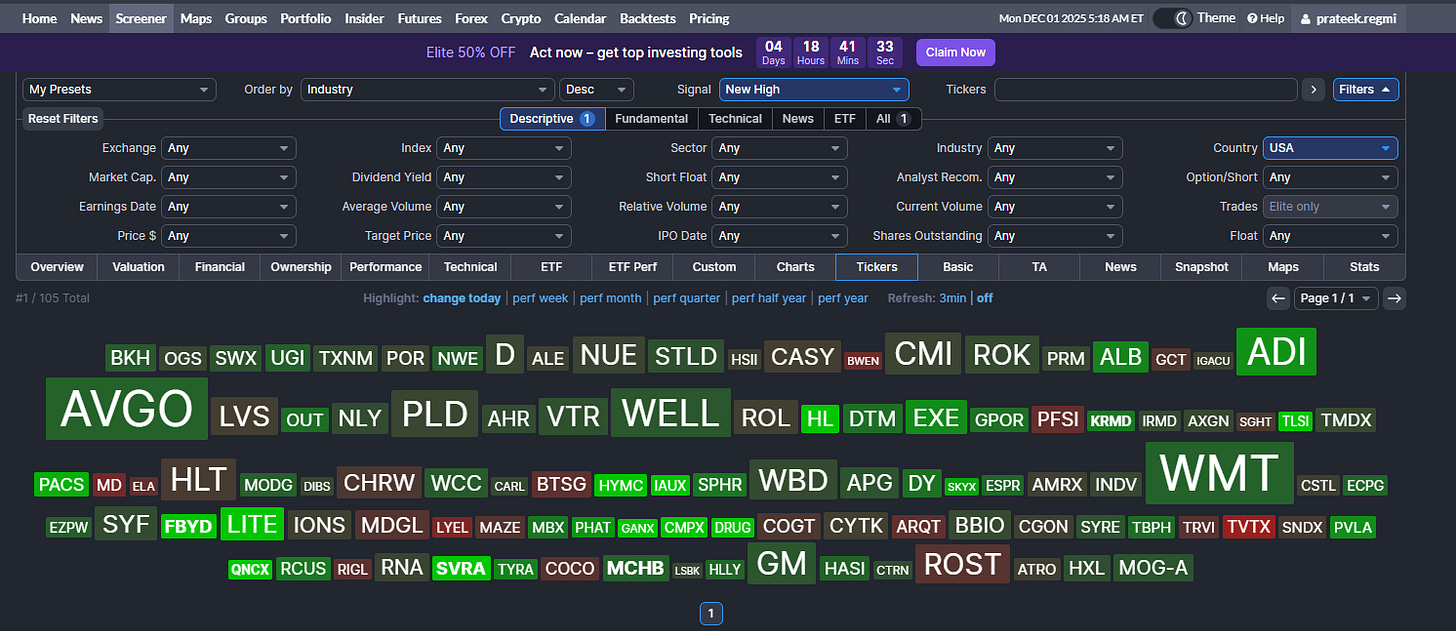The image size is (1456, 631).
Task: Open Portfolio in top navigation
Action: 306,18
